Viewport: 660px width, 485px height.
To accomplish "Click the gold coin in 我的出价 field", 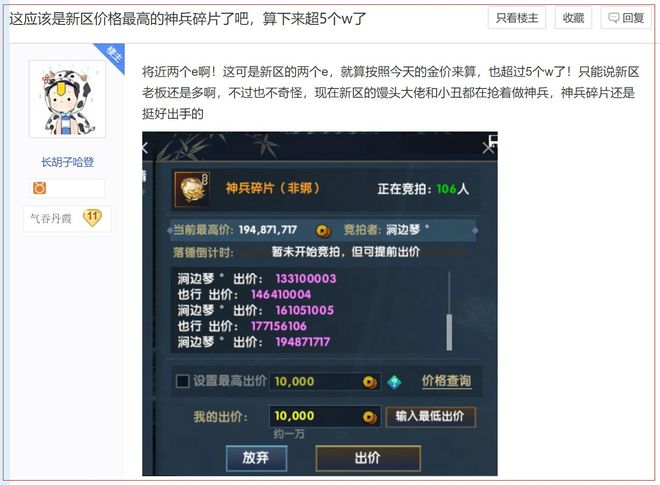I will (370, 417).
